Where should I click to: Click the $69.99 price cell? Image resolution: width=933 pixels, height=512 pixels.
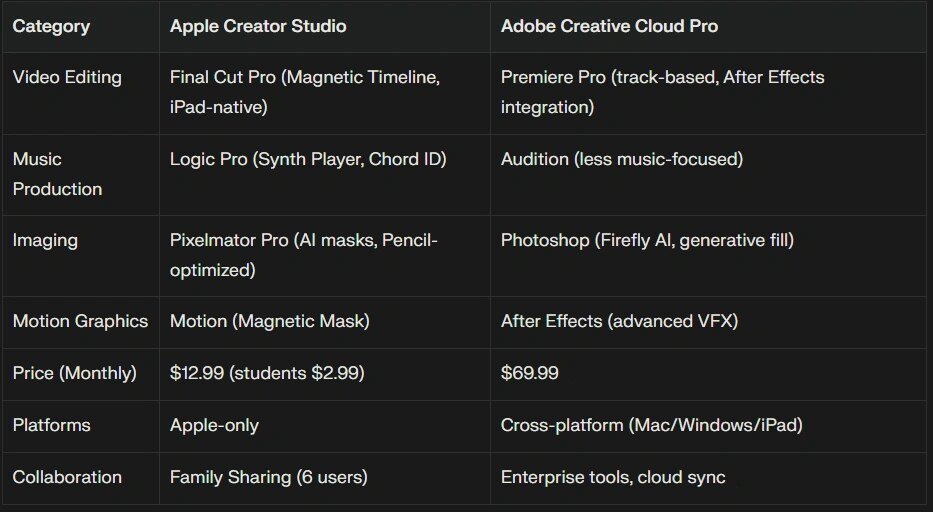(x=529, y=373)
